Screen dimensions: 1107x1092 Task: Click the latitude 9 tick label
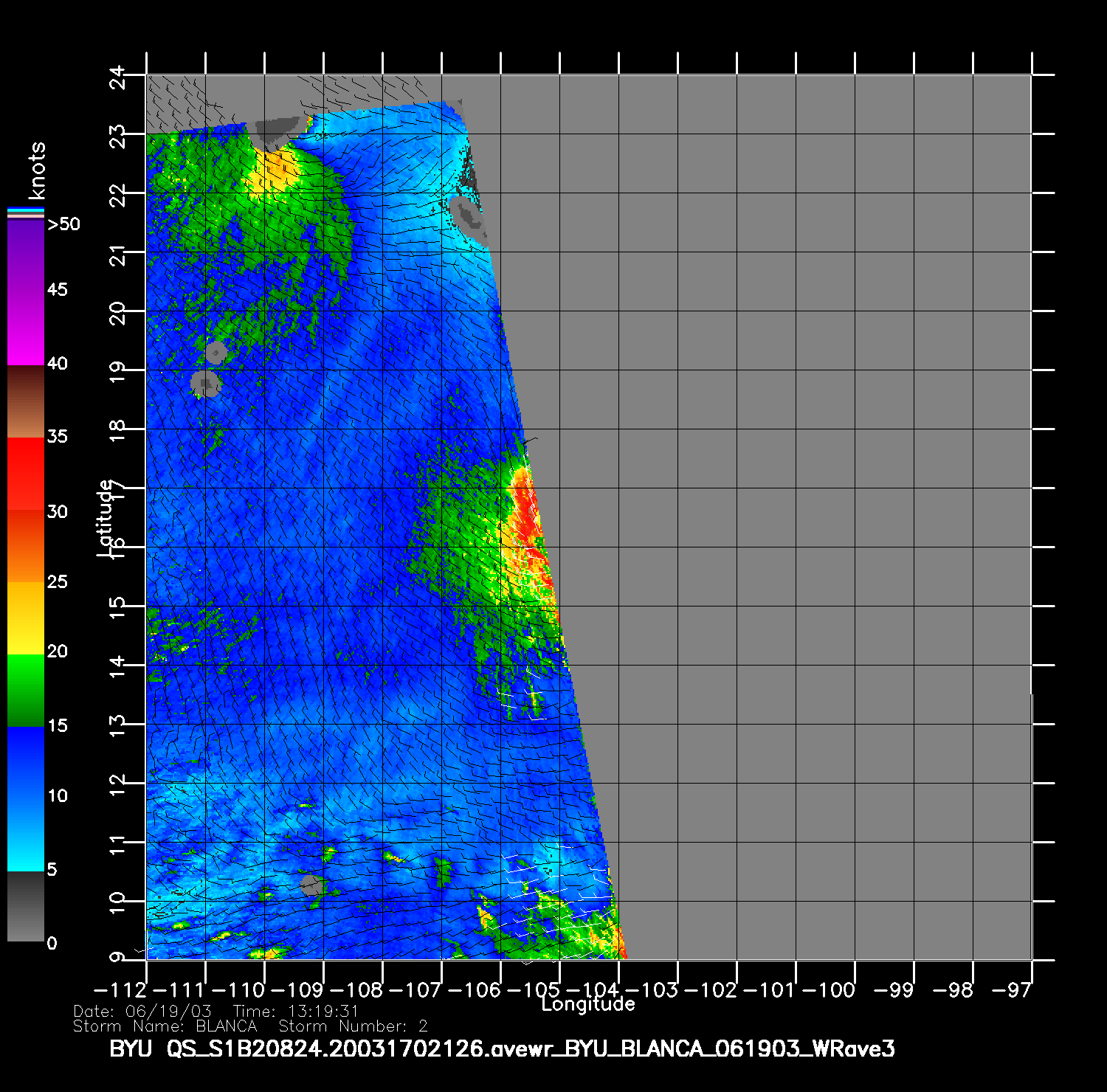117,958
